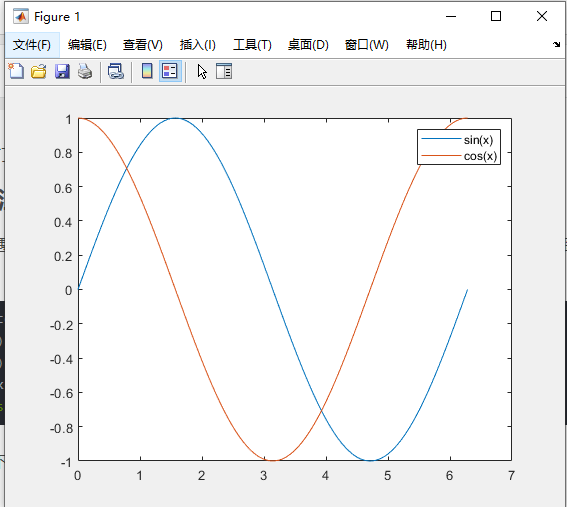567x507 pixels.
Task: Click the Link Plot toolbar icon
Action: pos(116,71)
